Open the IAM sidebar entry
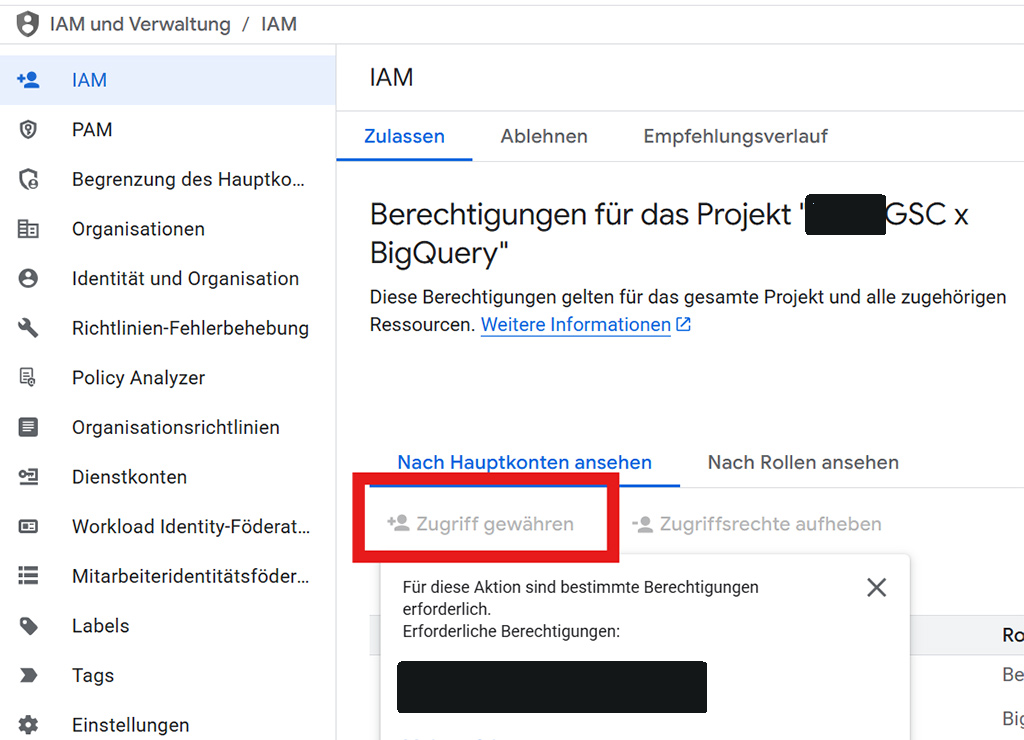1024x740 pixels. (168, 80)
